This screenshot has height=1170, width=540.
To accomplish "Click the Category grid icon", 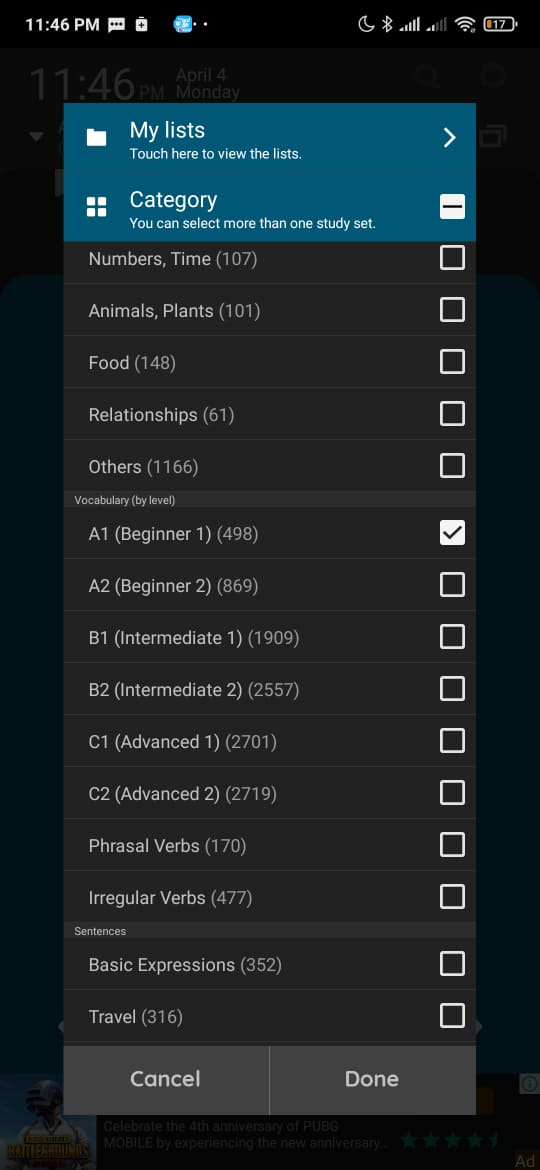I will click(x=96, y=207).
